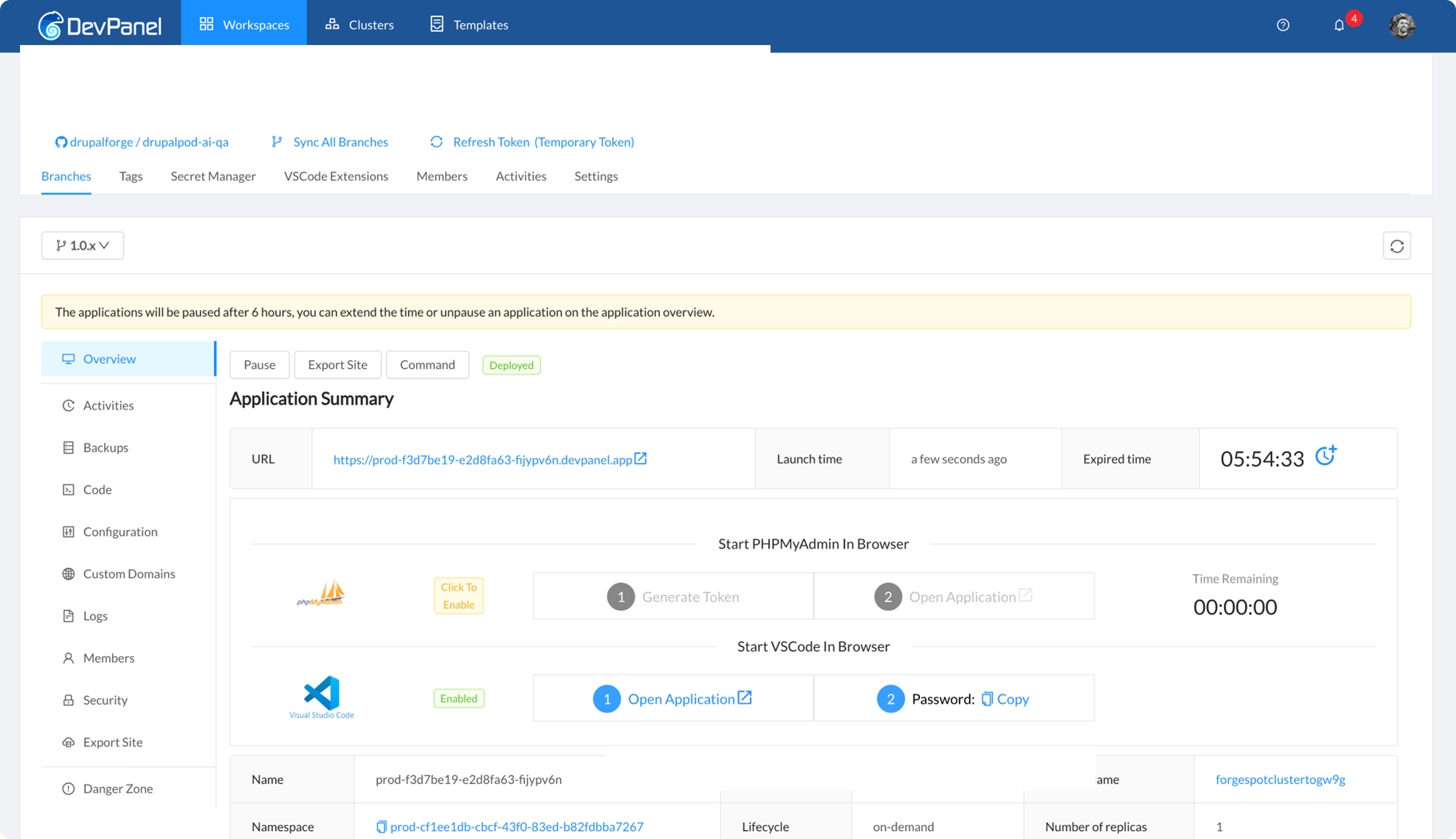This screenshot has width=1456, height=839.
Task: Click Copy to copy VSCode password
Action: (x=1013, y=699)
